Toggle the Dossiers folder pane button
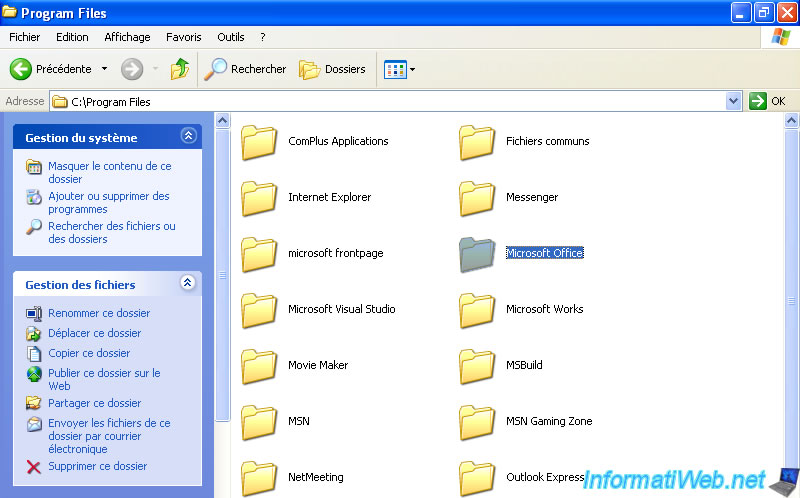Screen dimensions: 800x498 coord(332,69)
